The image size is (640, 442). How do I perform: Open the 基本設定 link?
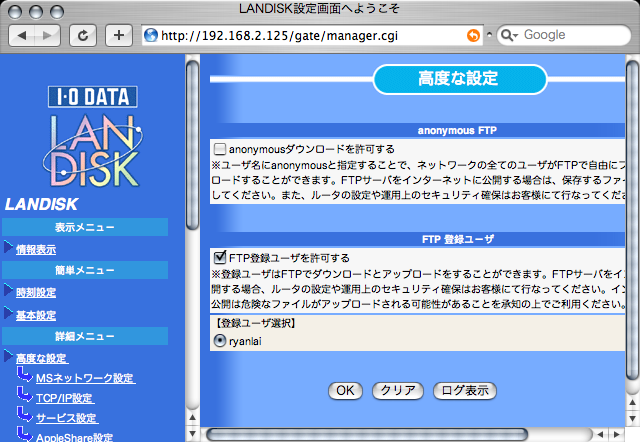(36, 315)
